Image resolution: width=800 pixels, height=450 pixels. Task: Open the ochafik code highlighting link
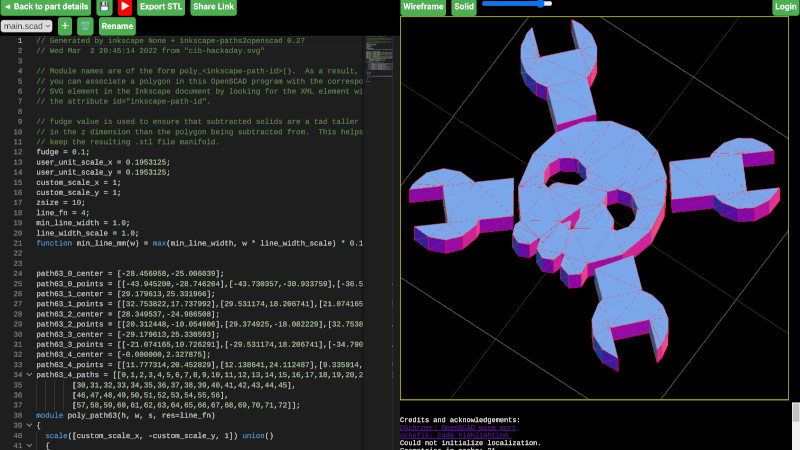456,435
